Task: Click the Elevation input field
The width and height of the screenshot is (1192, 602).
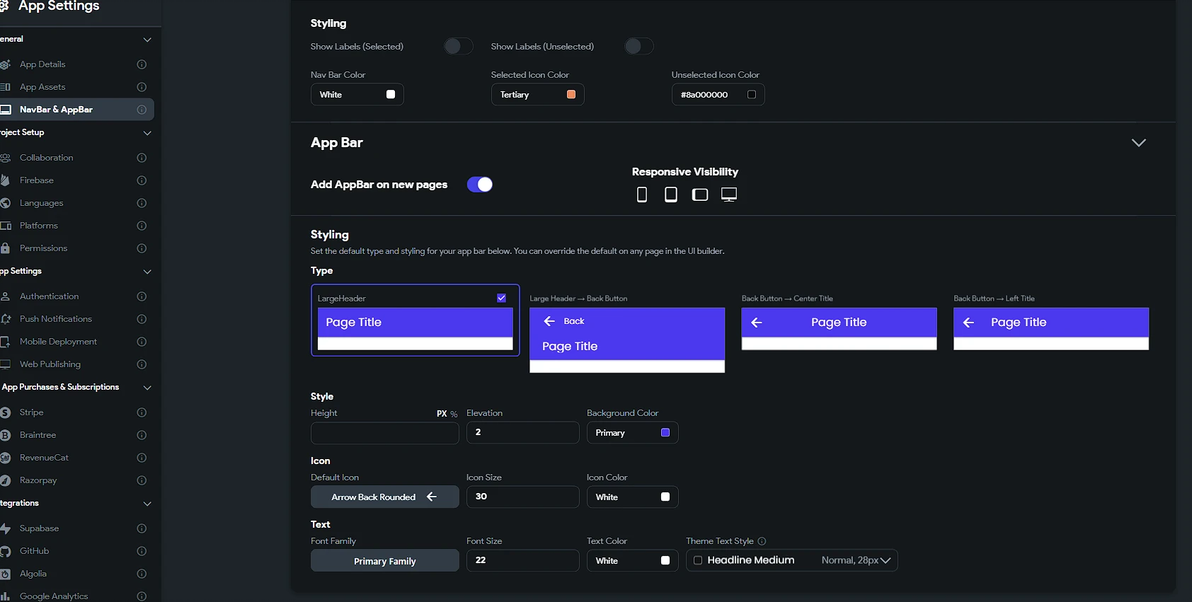Action: pos(522,433)
